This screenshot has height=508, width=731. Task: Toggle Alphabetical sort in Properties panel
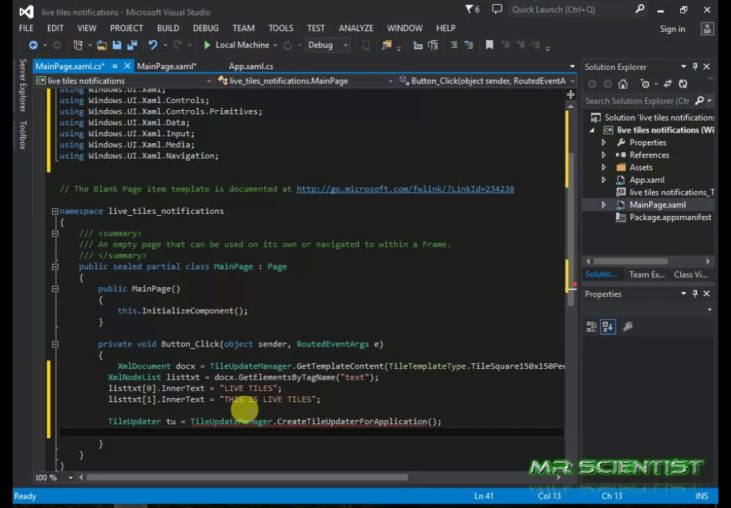coord(609,326)
